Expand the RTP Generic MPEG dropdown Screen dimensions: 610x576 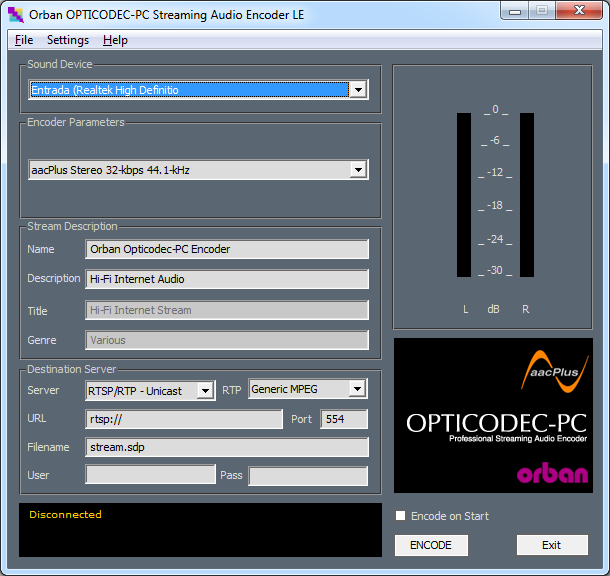pyautogui.click(x=357, y=389)
